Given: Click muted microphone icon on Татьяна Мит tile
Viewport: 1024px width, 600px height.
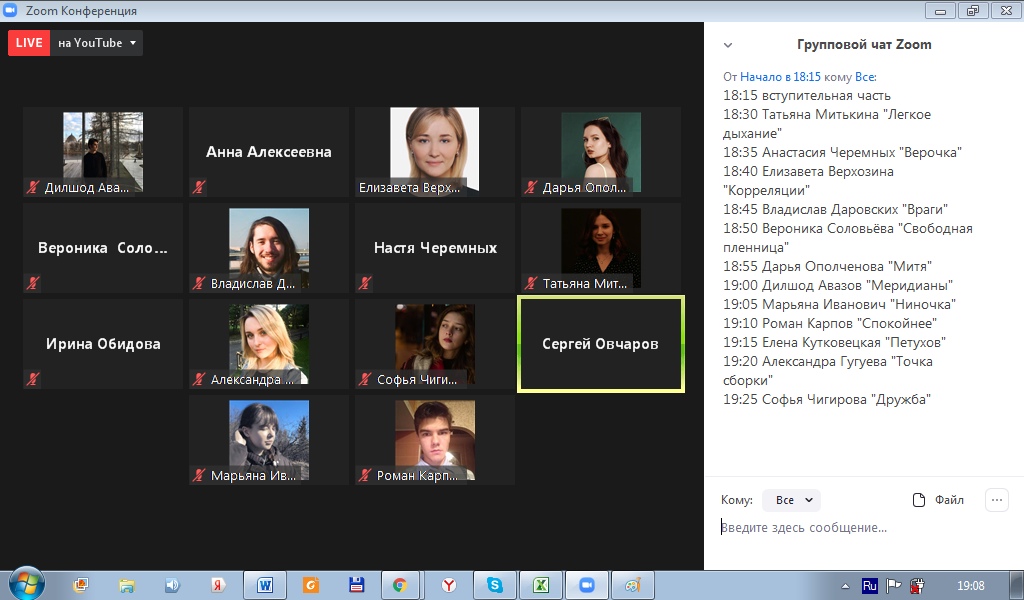Looking at the screenshot, I should [531, 283].
